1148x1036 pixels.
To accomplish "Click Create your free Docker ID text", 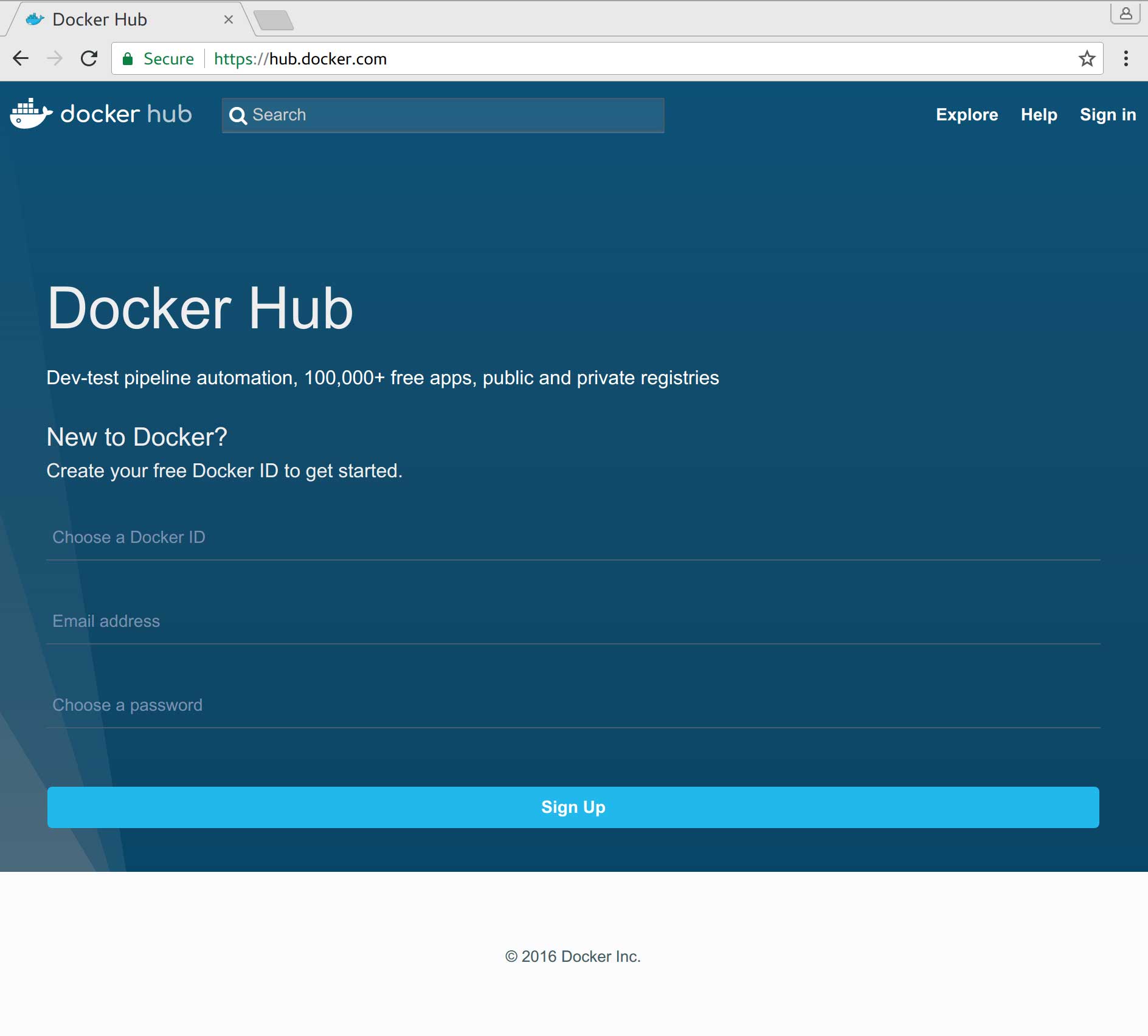I will tap(224, 471).
